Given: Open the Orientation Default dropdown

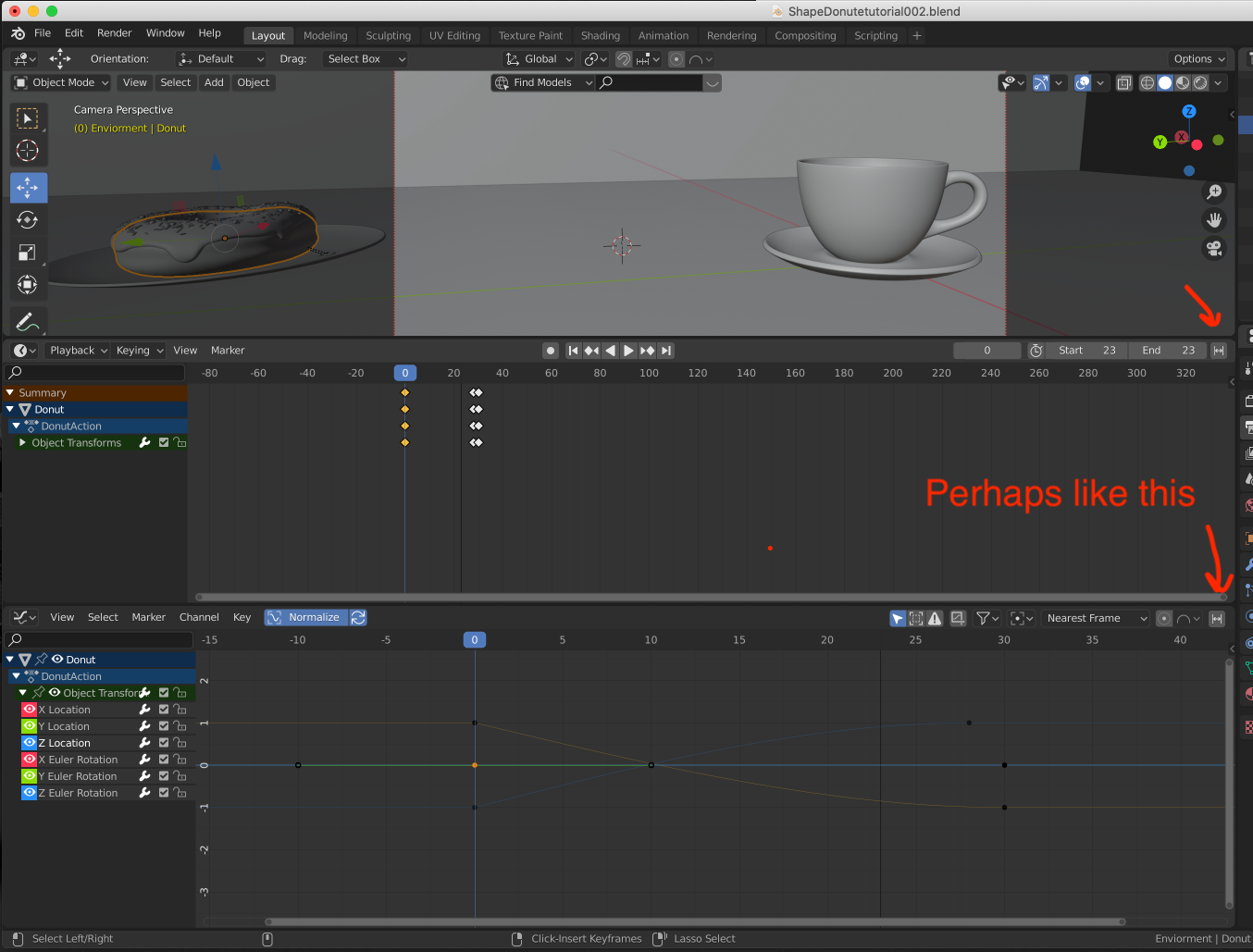Looking at the screenshot, I should click(x=221, y=59).
